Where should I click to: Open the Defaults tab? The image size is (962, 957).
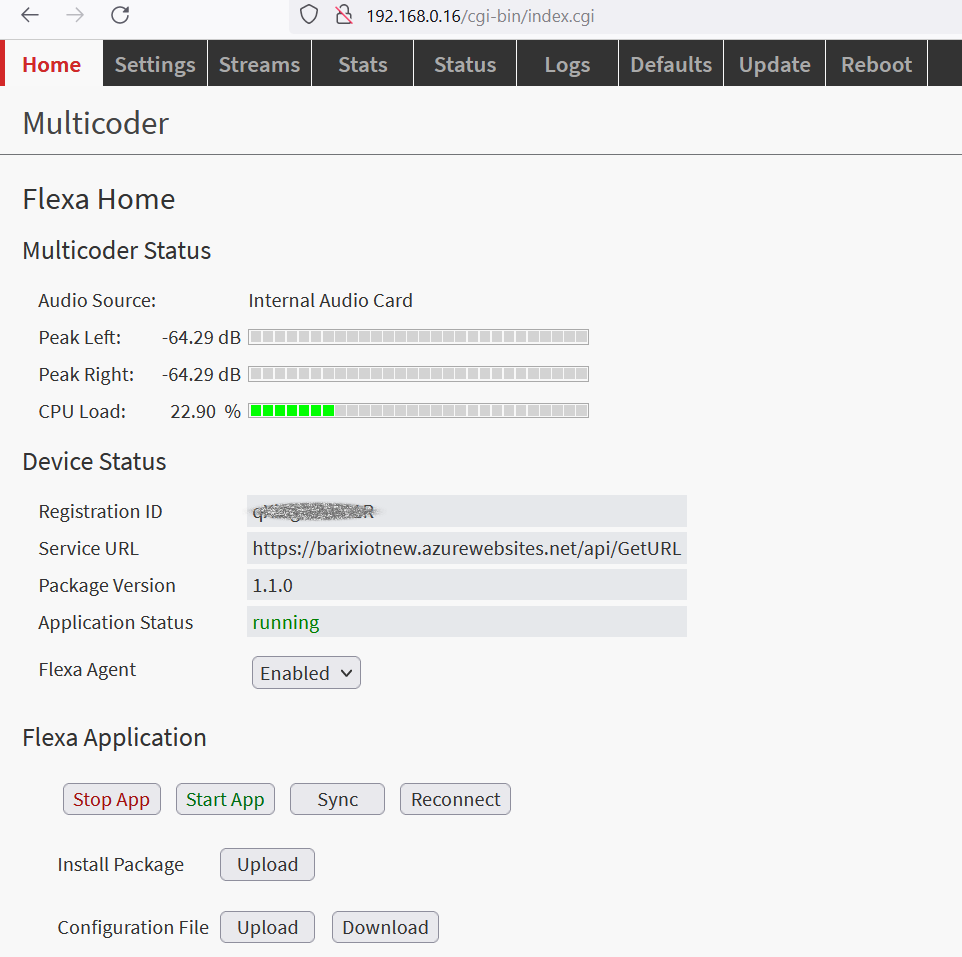pyautogui.click(x=671, y=64)
